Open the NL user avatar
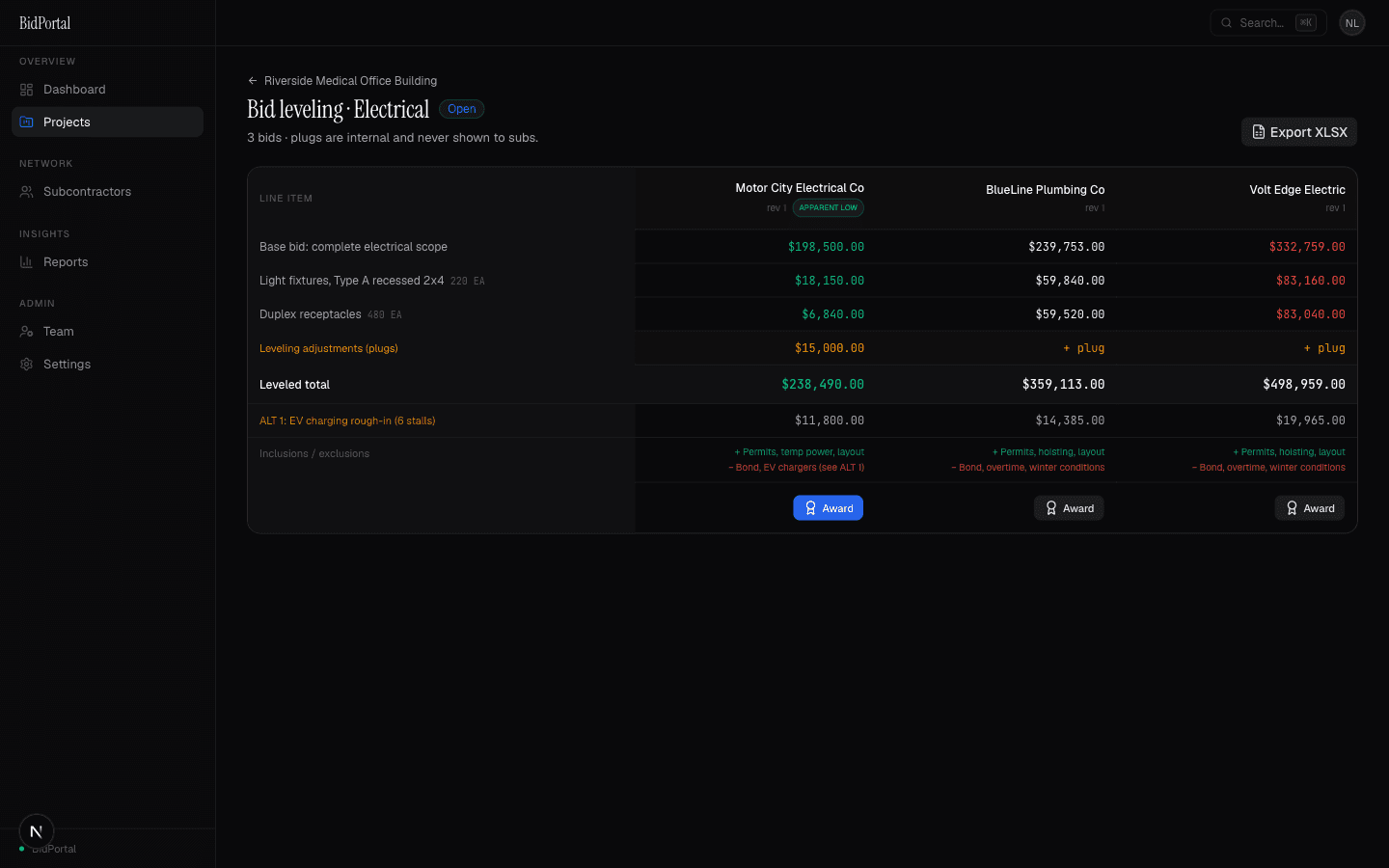The width and height of the screenshot is (1389, 868). click(x=1352, y=23)
